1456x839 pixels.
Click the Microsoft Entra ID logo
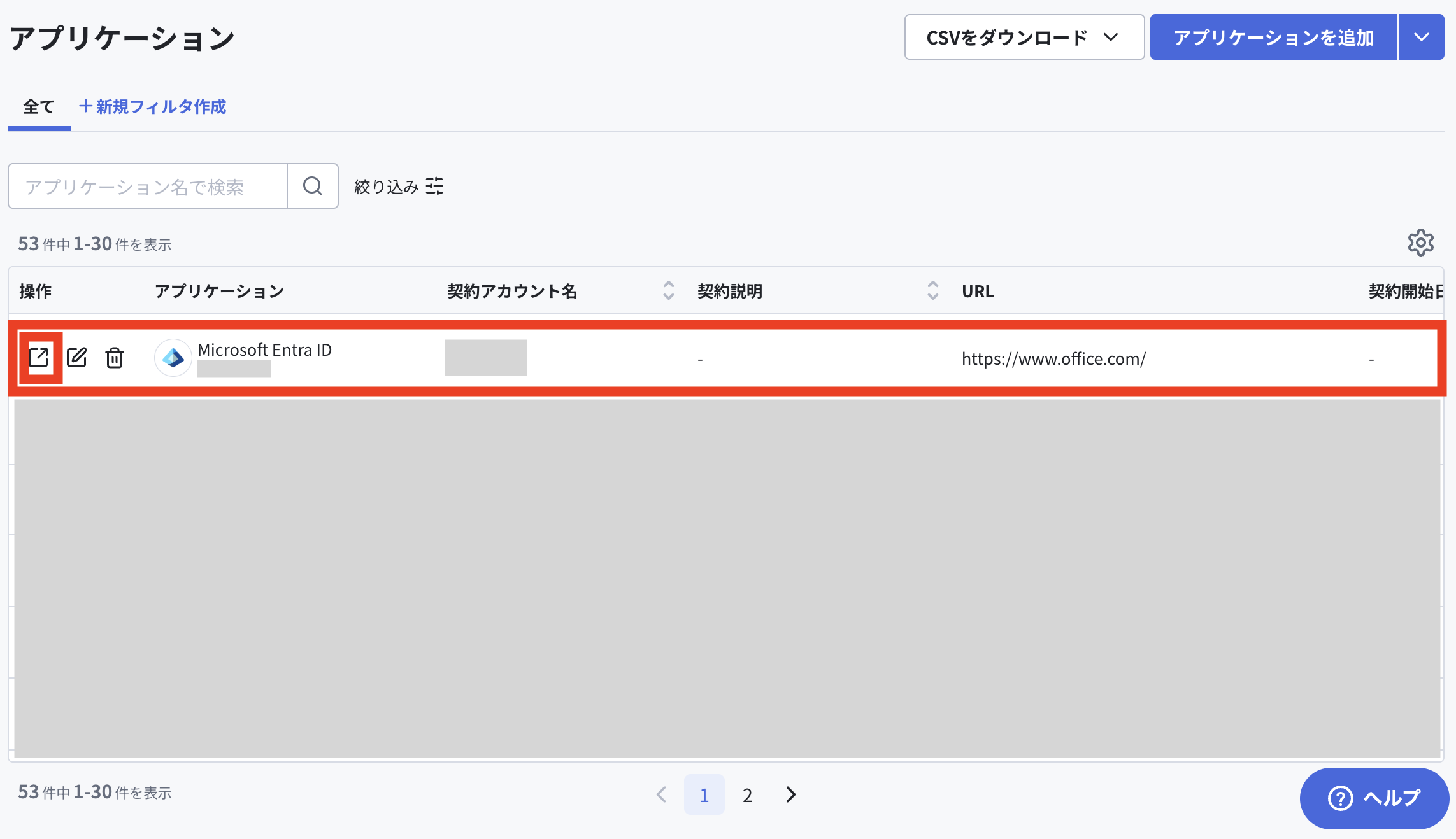(173, 358)
